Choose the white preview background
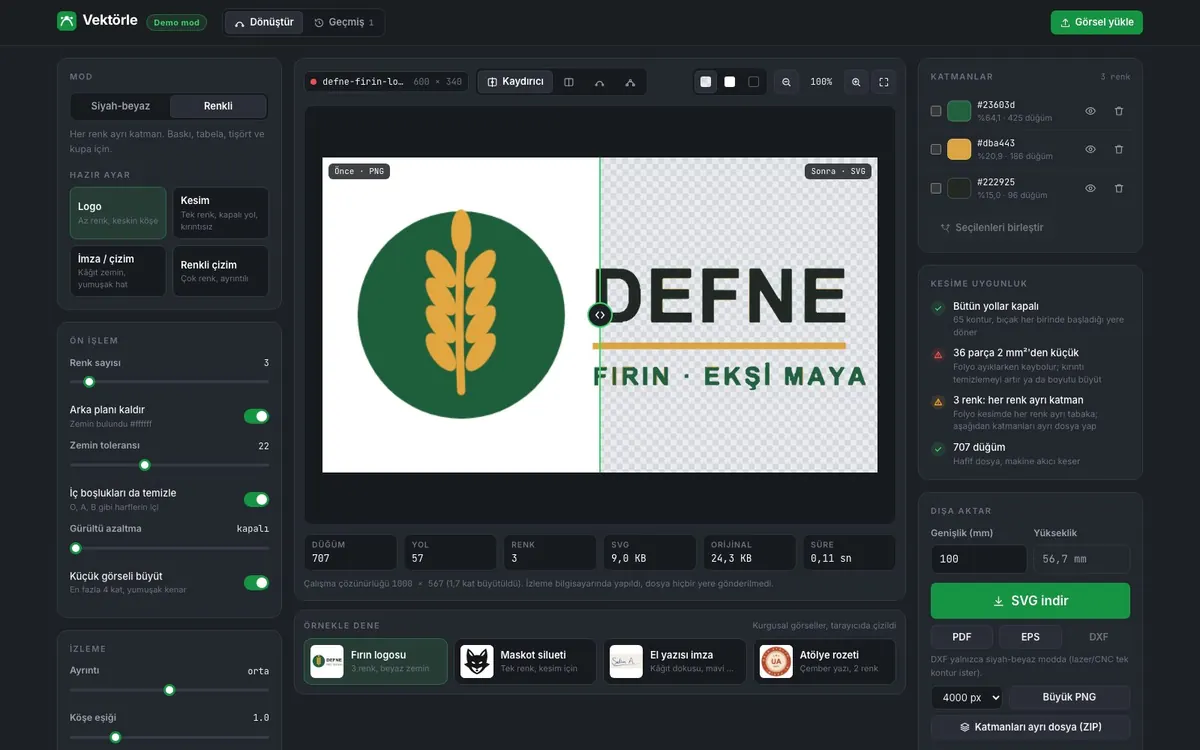Viewport: 1200px width, 750px height. (730, 82)
